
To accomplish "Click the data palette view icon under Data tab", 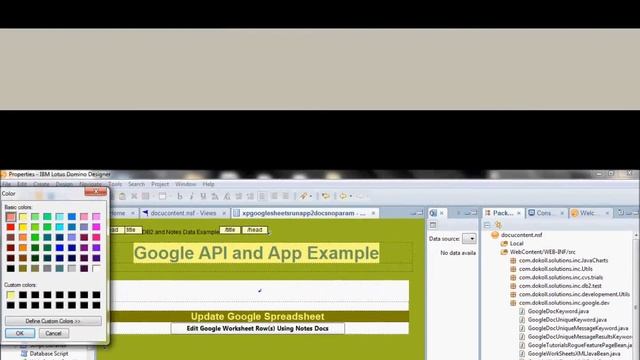I will click(x=433, y=225).
